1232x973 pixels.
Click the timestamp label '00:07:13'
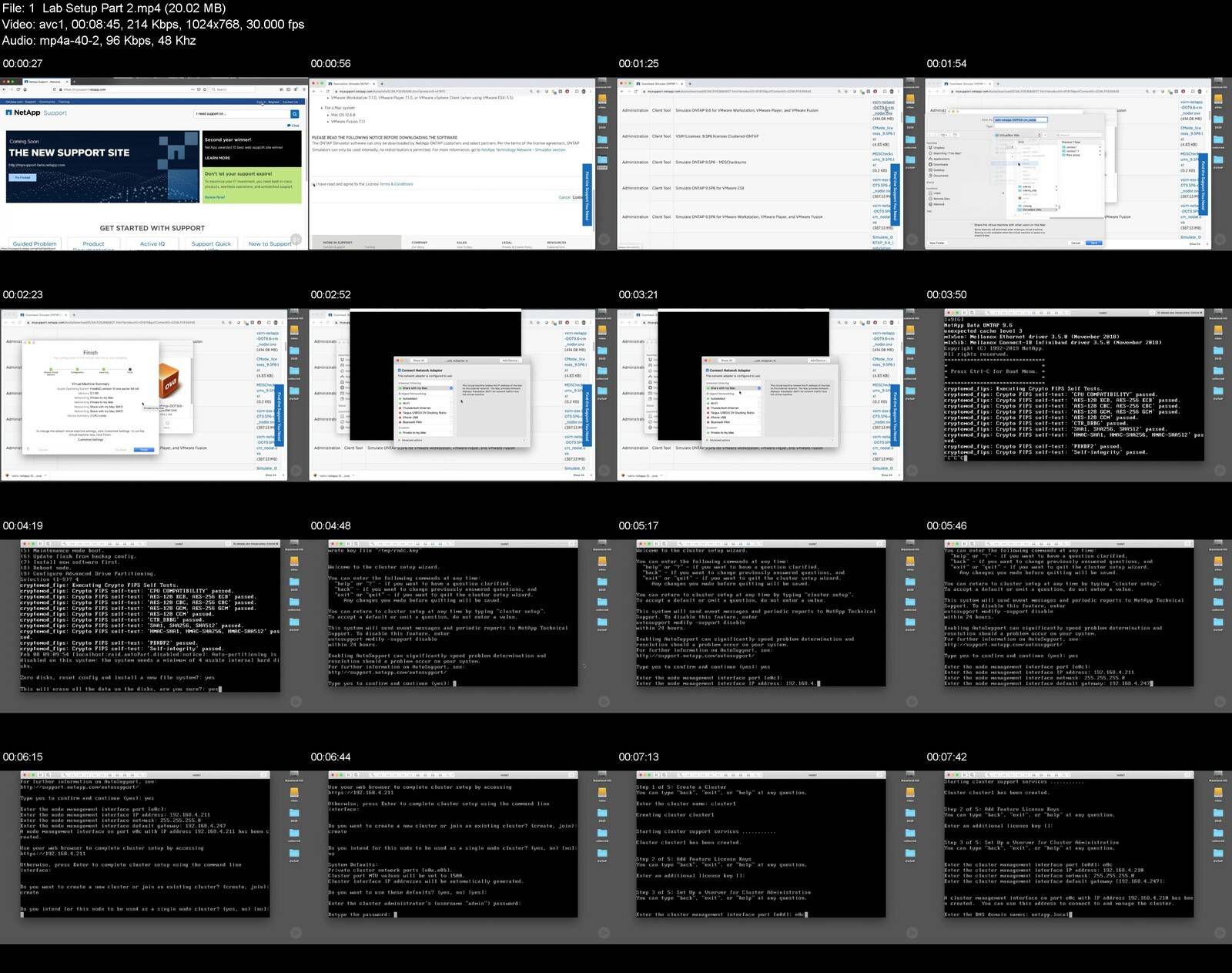click(x=639, y=757)
